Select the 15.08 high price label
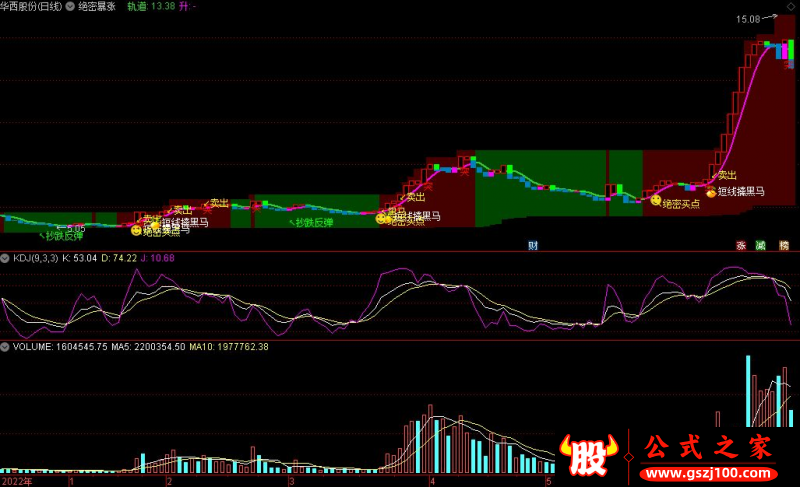This screenshot has width=800, height=487. pyautogui.click(x=748, y=19)
